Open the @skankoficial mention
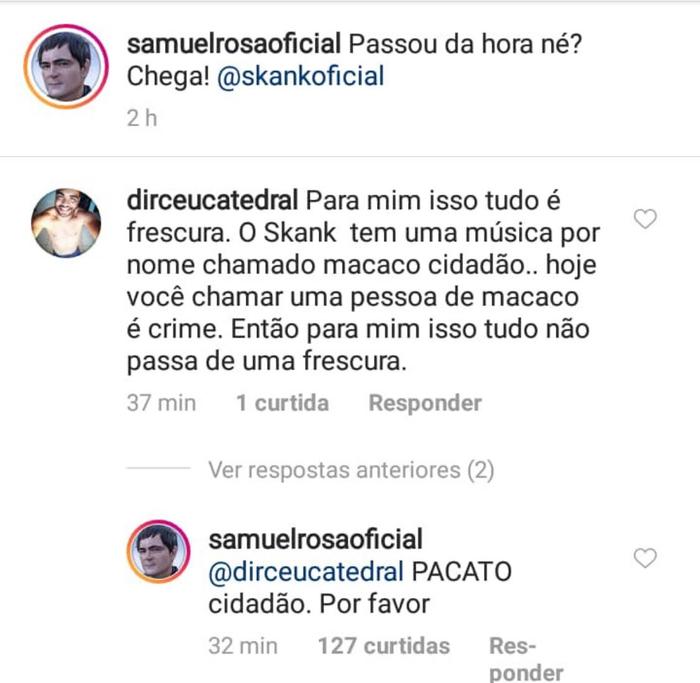Viewport: 700px width, 683px height. (300, 76)
